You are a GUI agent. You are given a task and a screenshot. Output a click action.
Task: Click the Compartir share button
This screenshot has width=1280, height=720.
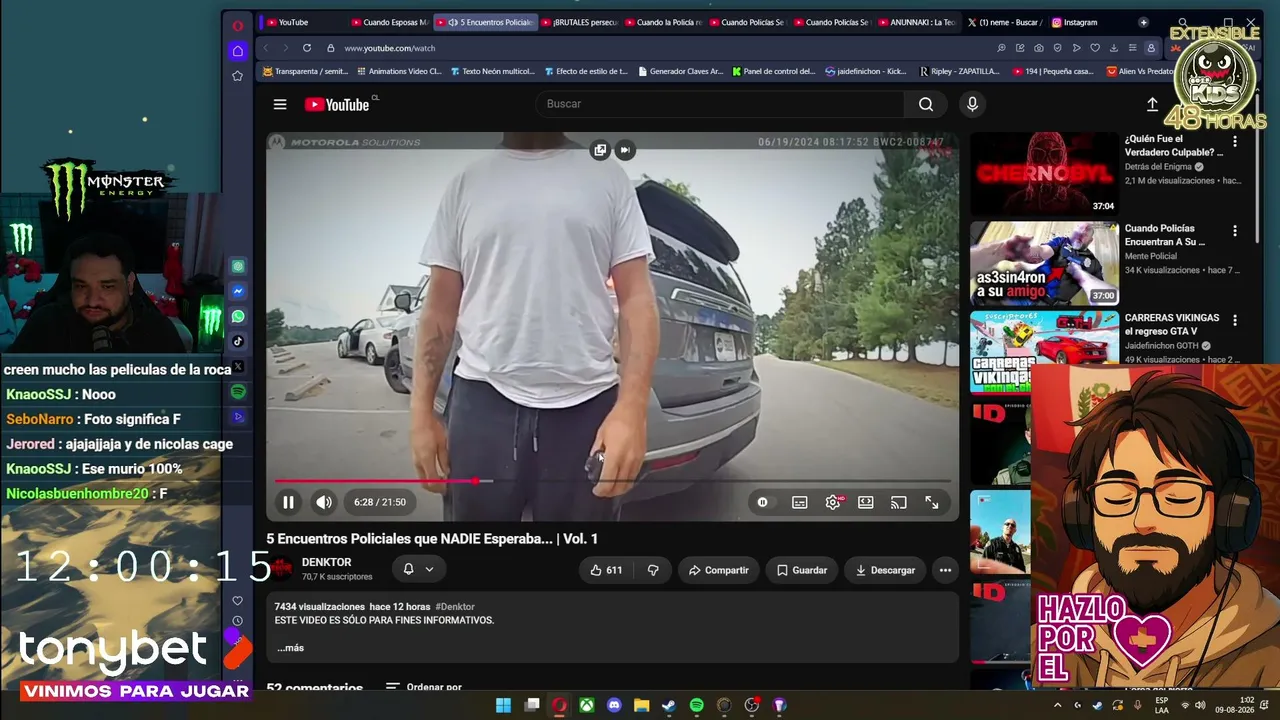point(718,570)
